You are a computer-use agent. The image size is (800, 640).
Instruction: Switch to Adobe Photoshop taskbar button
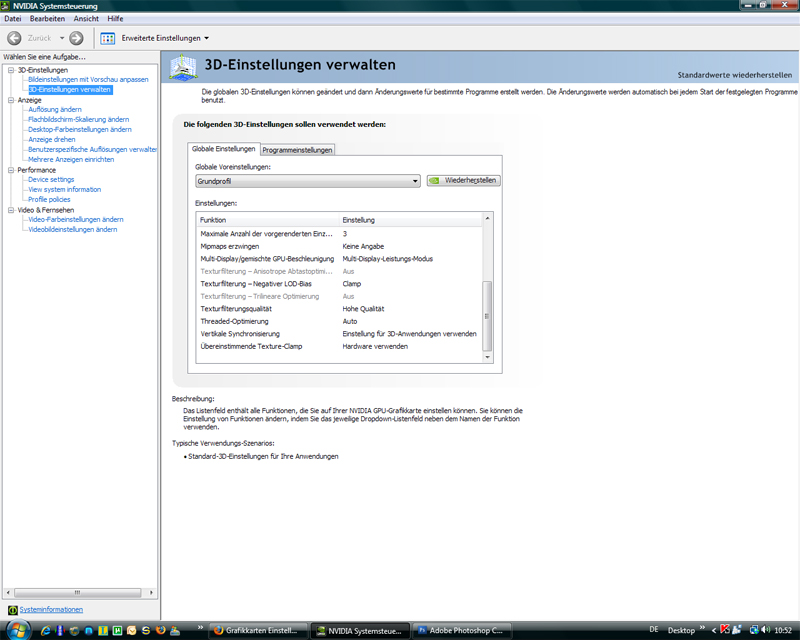[461, 631]
